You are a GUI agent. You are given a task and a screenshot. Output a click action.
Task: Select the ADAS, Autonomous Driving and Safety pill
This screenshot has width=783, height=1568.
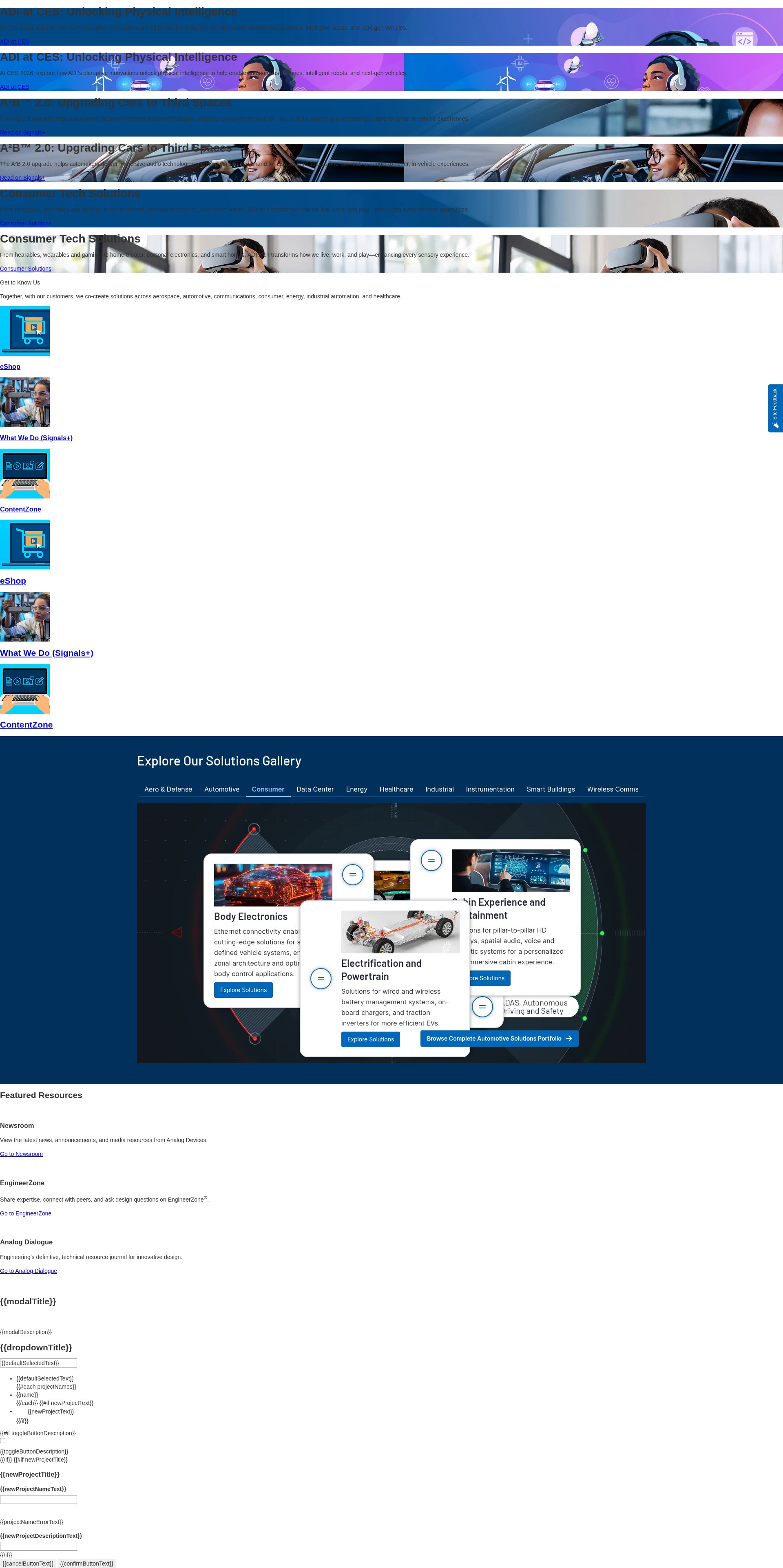(x=535, y=1007)
